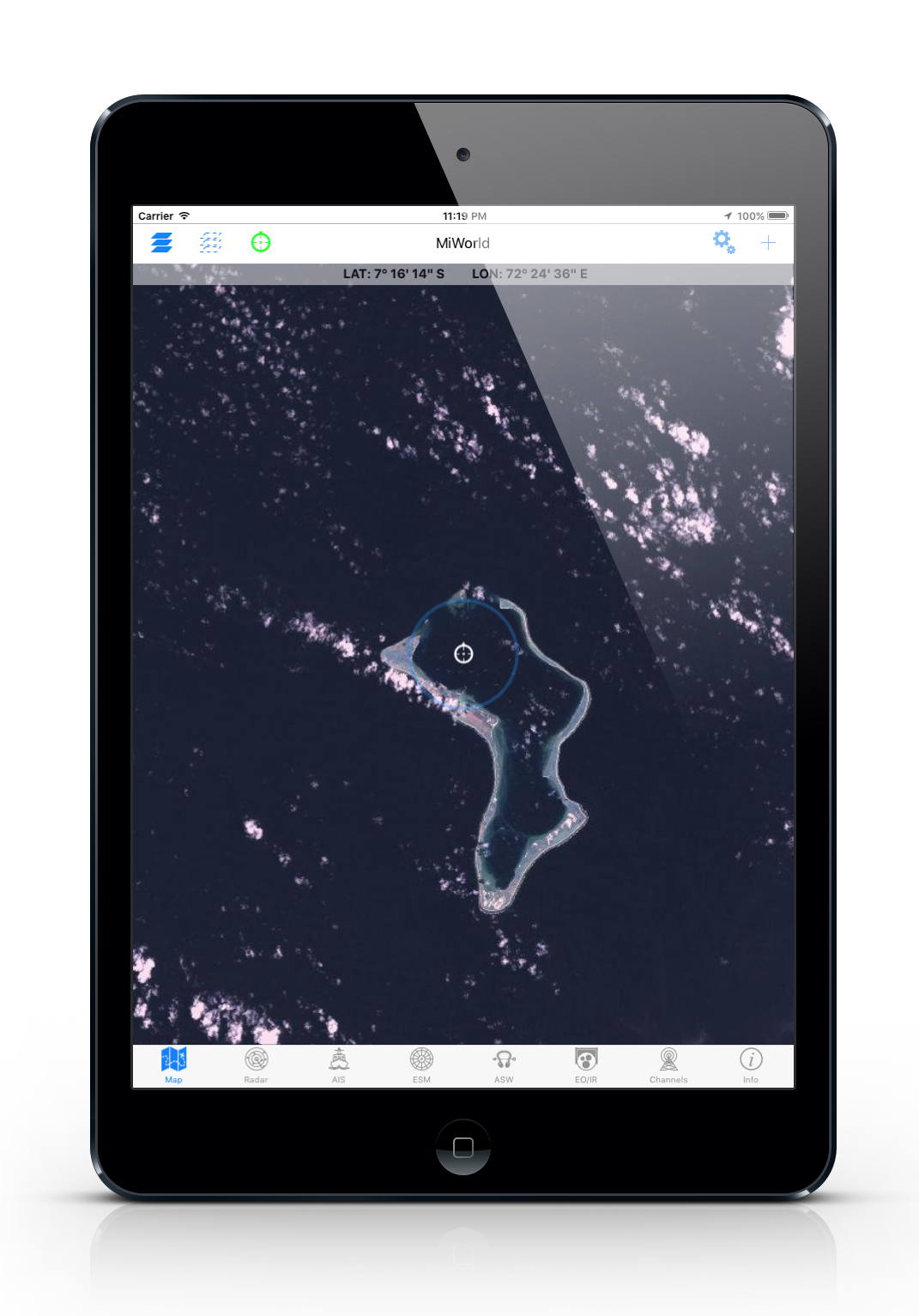Tap the plus add button

768,243
